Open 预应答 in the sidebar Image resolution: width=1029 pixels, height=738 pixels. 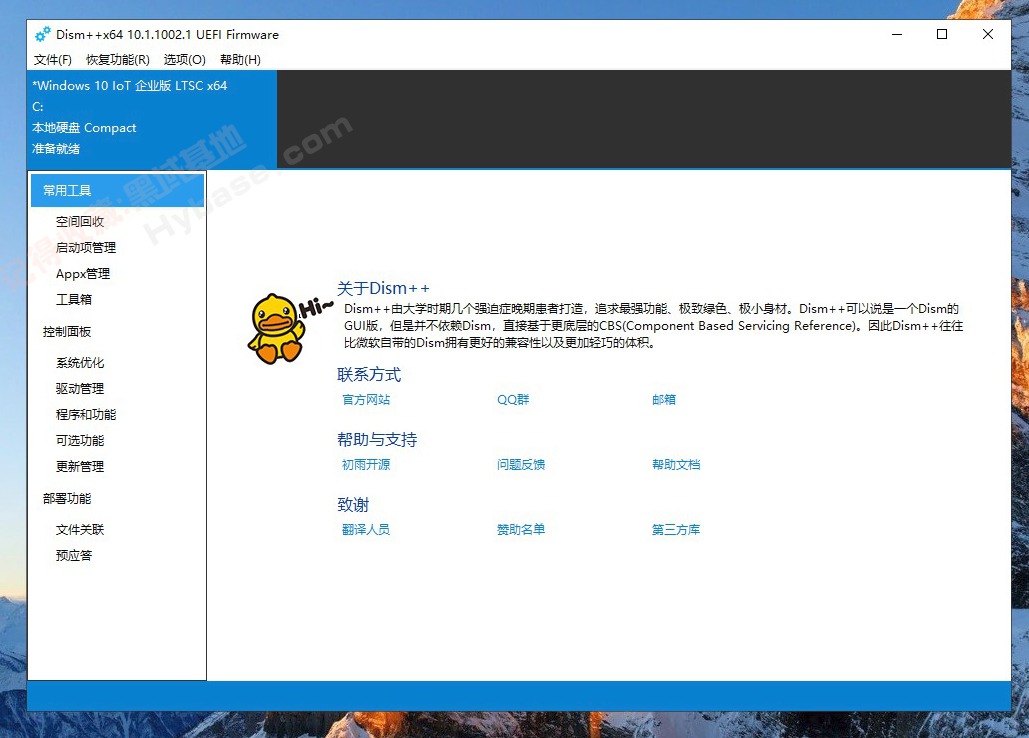(74, 556)
